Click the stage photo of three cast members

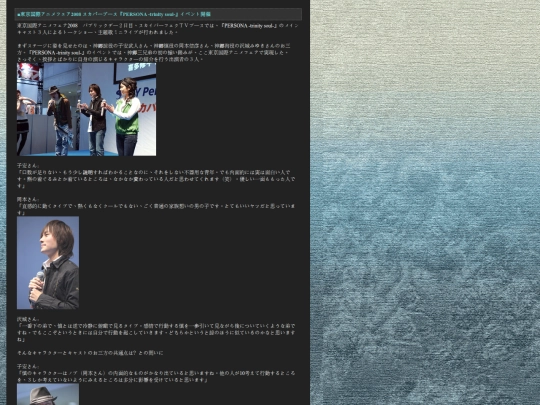click(x=86, y=110)
